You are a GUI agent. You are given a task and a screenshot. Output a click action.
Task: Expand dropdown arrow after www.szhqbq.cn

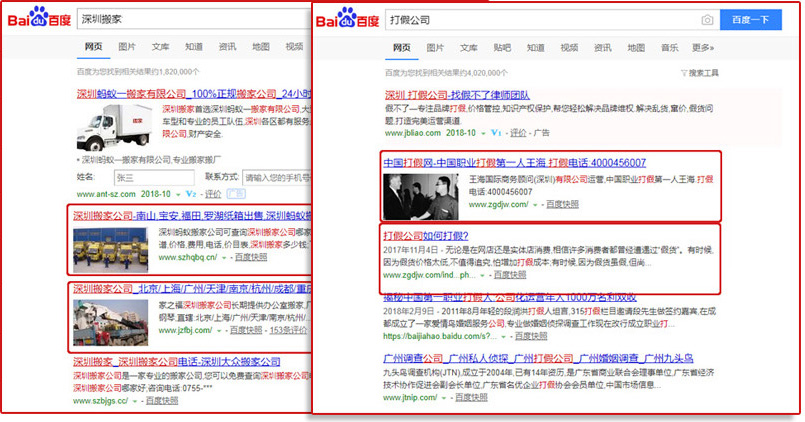(223, 259)
